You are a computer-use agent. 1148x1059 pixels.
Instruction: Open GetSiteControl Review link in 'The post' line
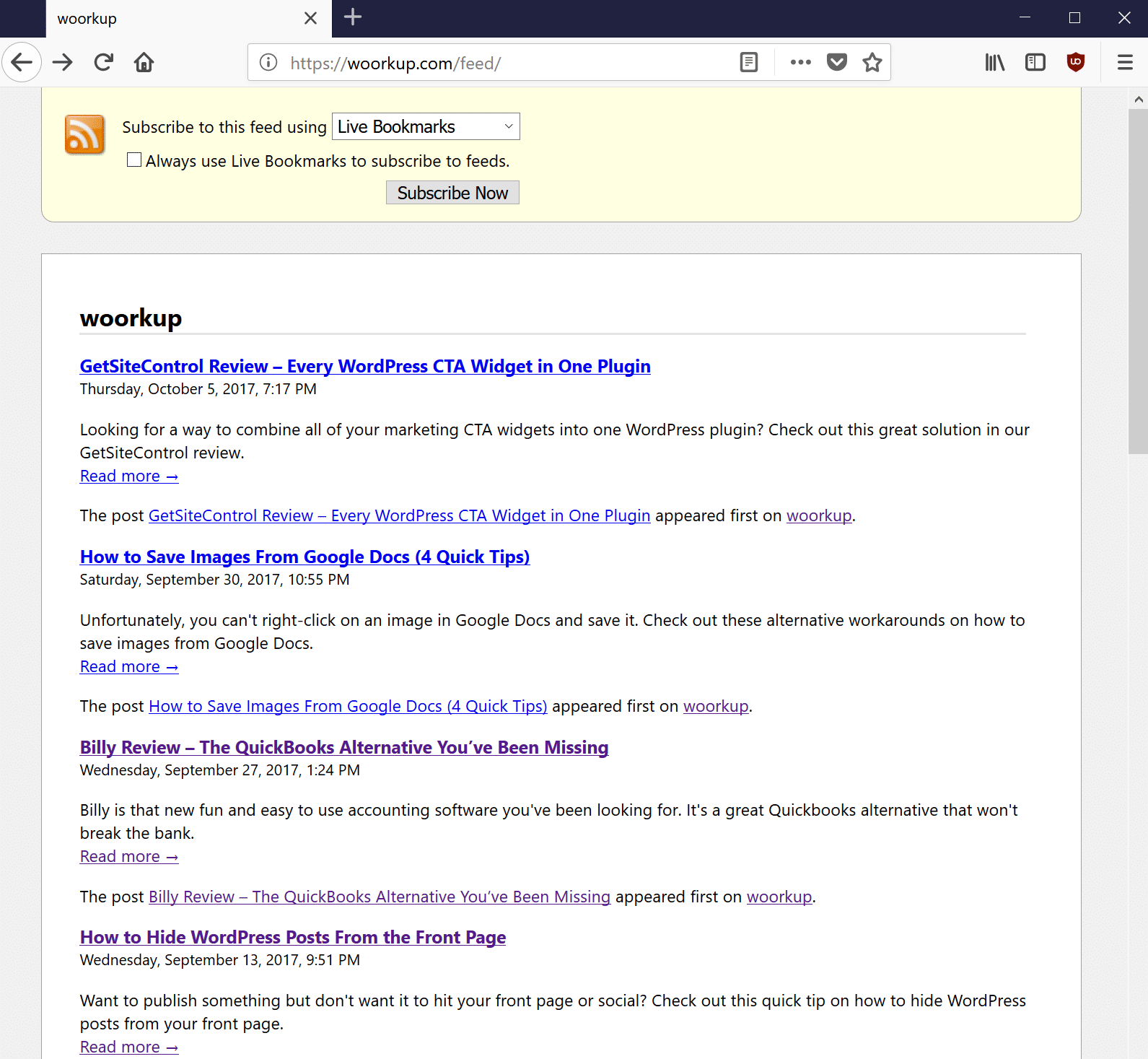[400, 515]
